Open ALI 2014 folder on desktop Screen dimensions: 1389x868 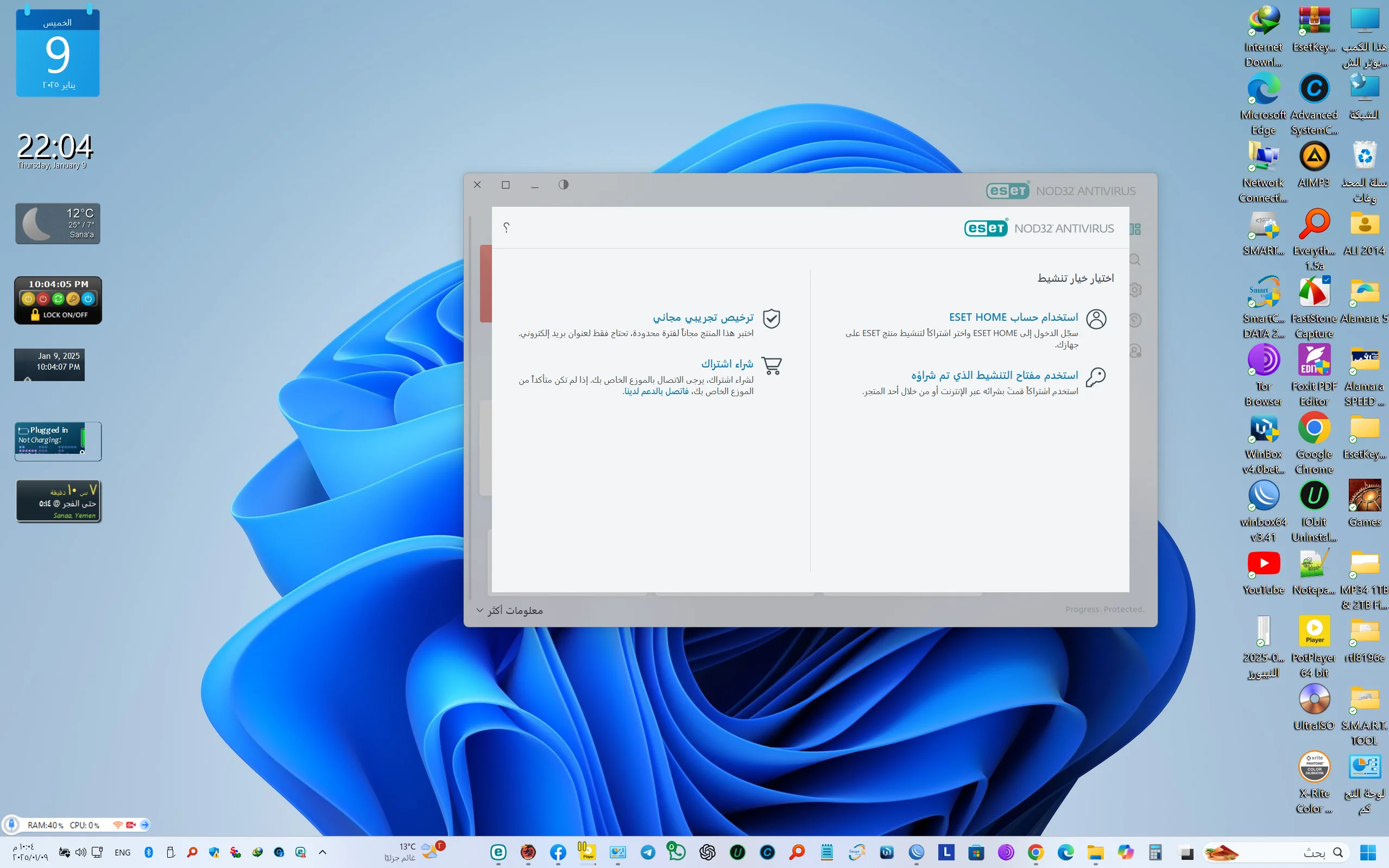click(1365, 233)
